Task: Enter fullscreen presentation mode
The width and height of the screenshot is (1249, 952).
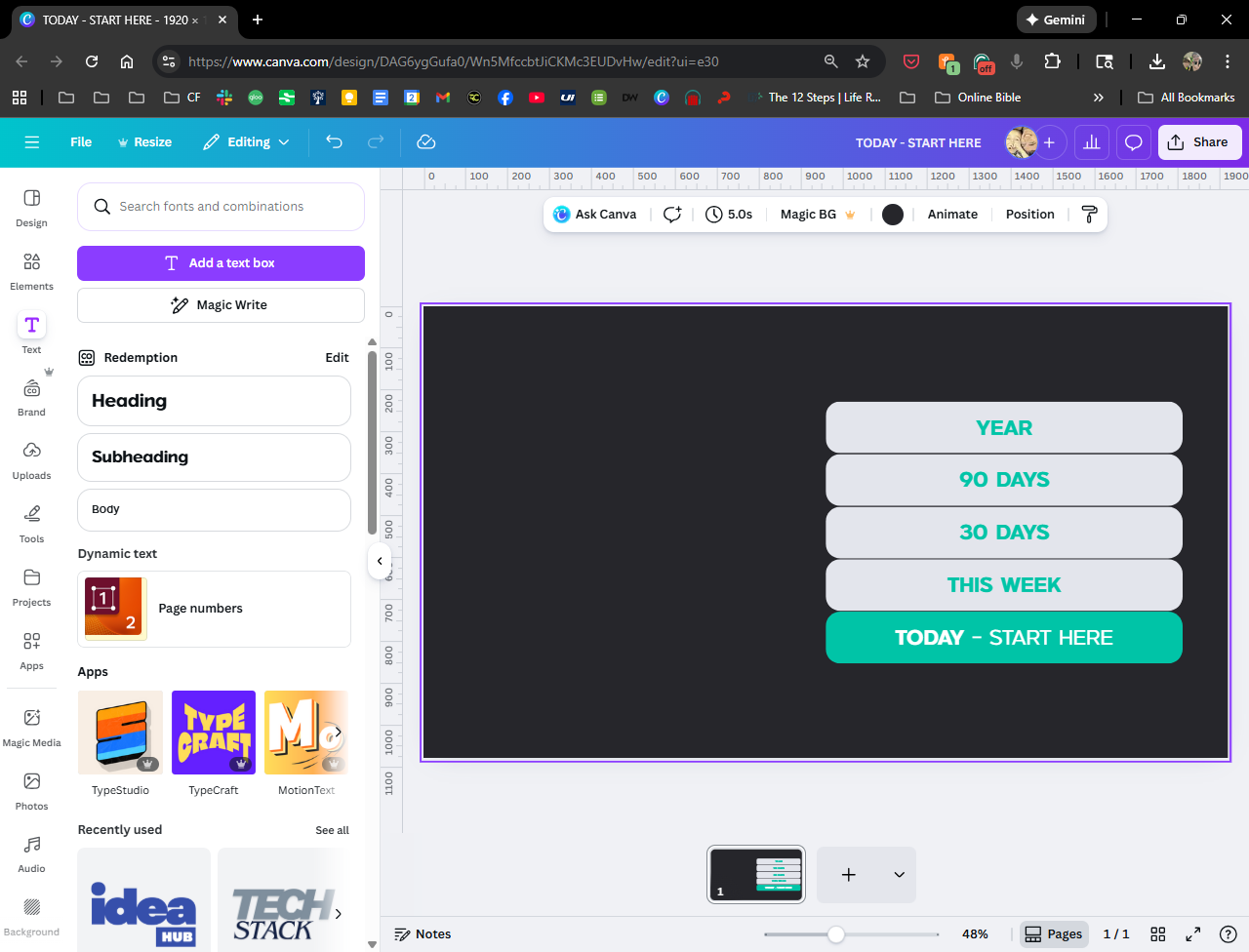Action: tap(1192, 934)
